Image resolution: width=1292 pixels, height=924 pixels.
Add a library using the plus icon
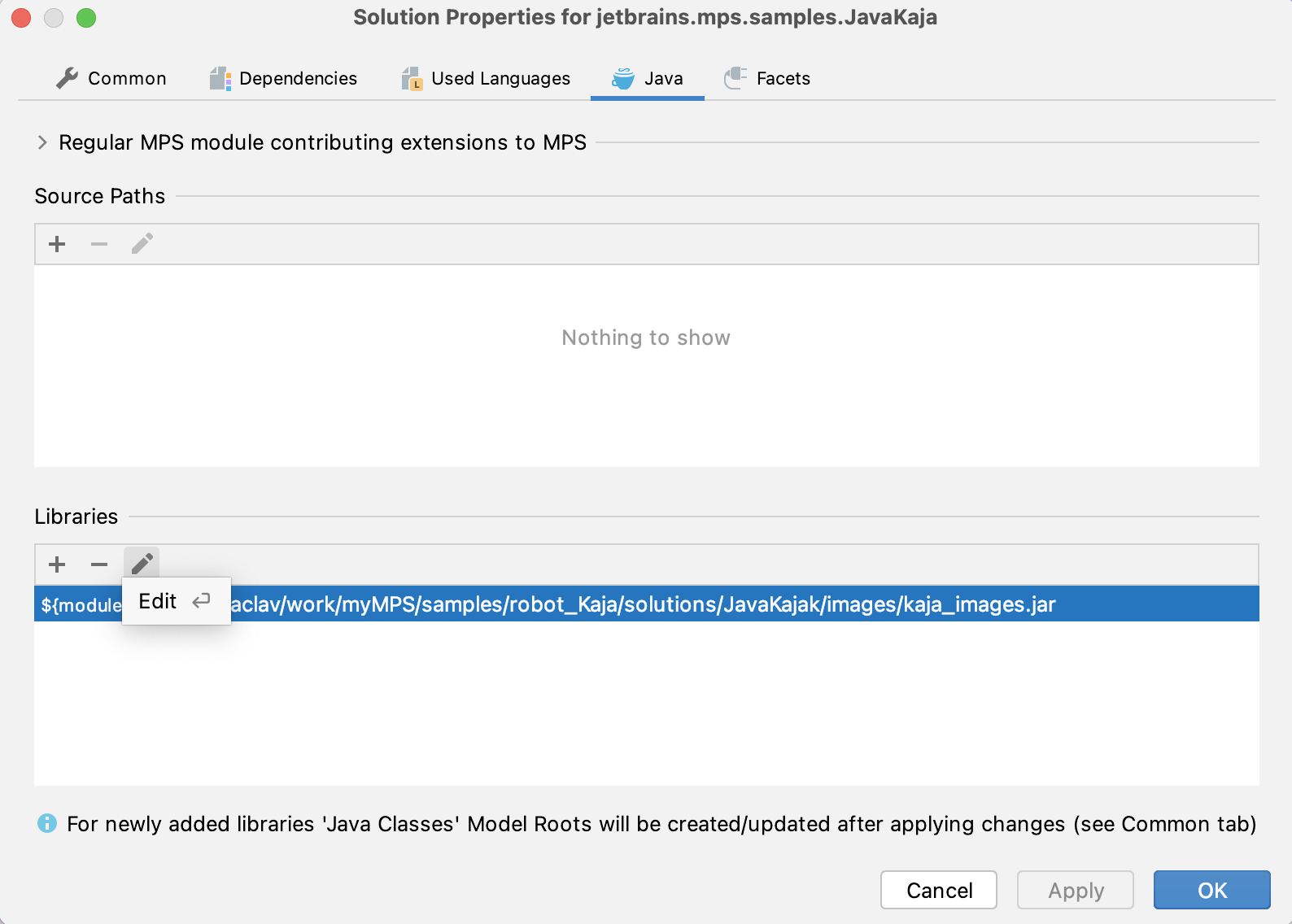pyautogui.click(x=57, y=564)
